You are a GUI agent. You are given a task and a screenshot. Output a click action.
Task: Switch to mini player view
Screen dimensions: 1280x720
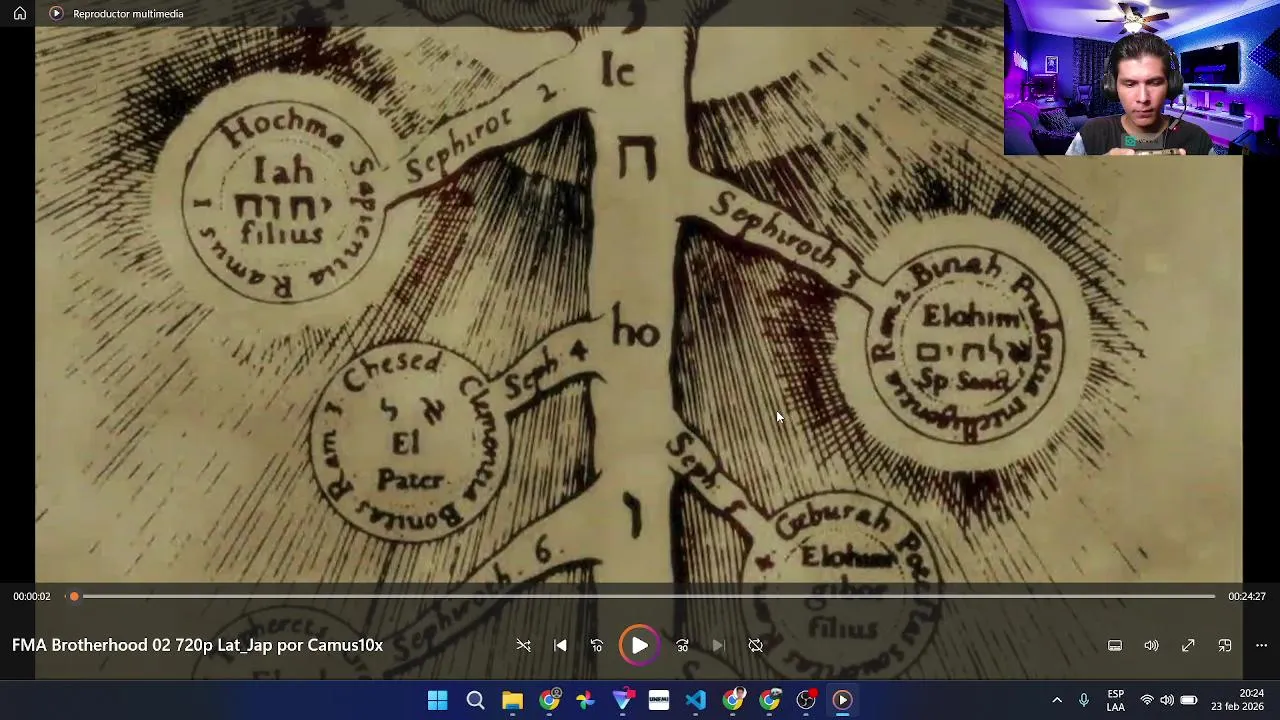point(1225,646)
